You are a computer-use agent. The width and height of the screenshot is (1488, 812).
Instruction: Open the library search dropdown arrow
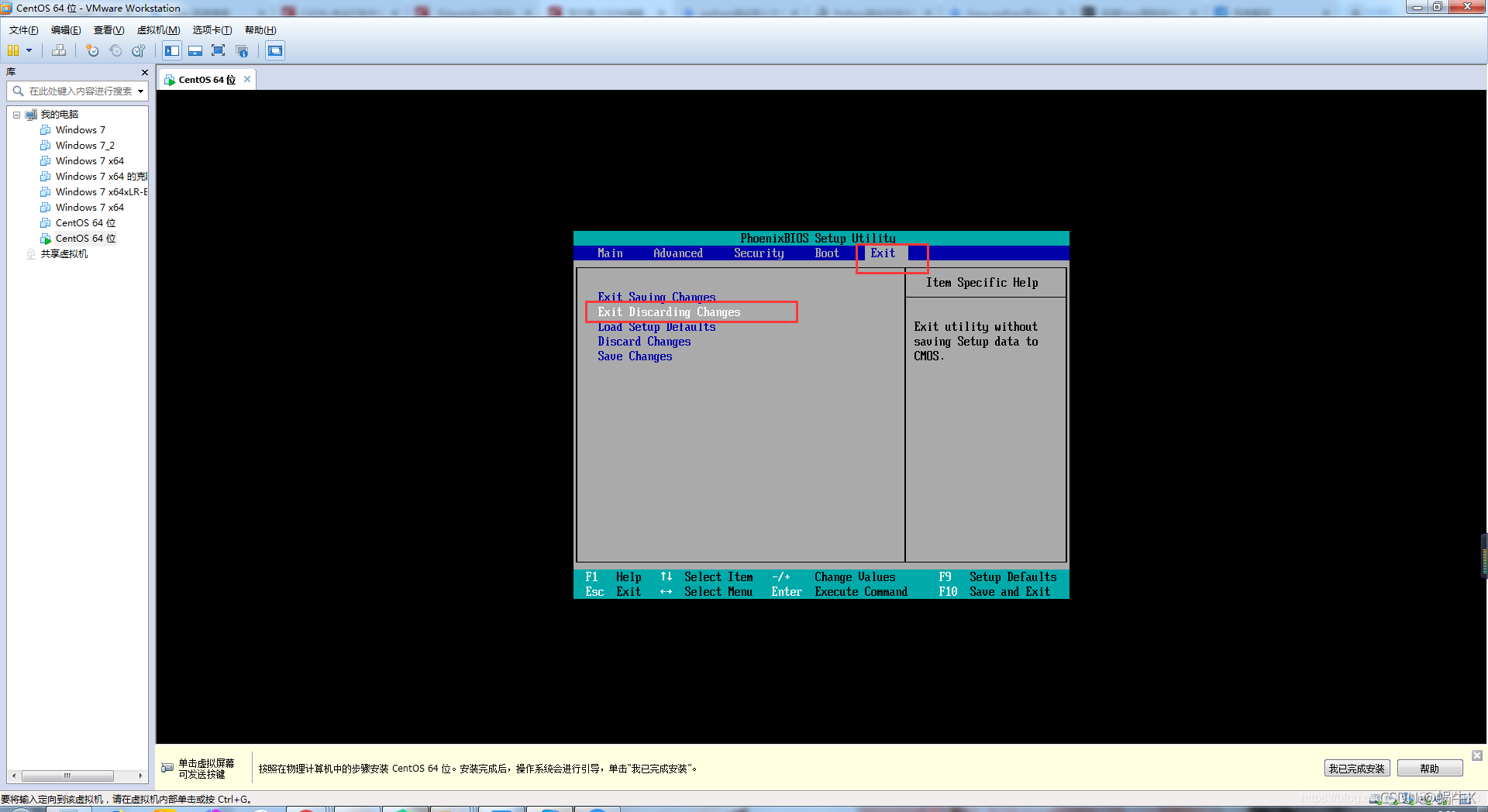[140, 91]
